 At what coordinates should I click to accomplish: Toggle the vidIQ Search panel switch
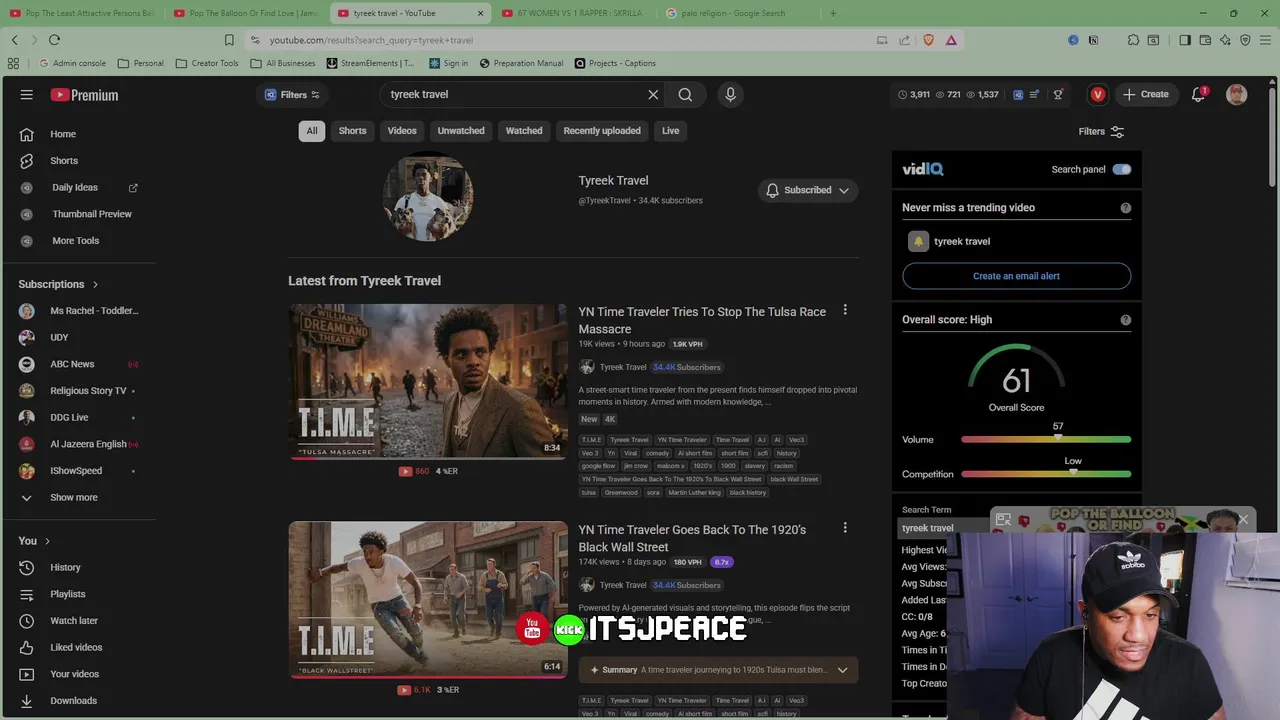pos(1122,169)
